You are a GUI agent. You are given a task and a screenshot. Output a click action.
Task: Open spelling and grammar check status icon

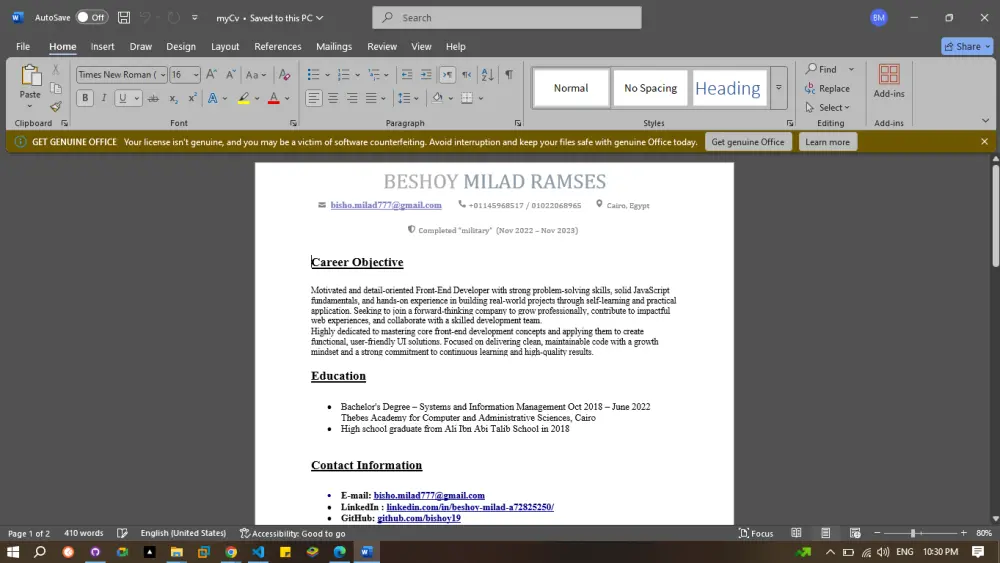pos(122,533)
